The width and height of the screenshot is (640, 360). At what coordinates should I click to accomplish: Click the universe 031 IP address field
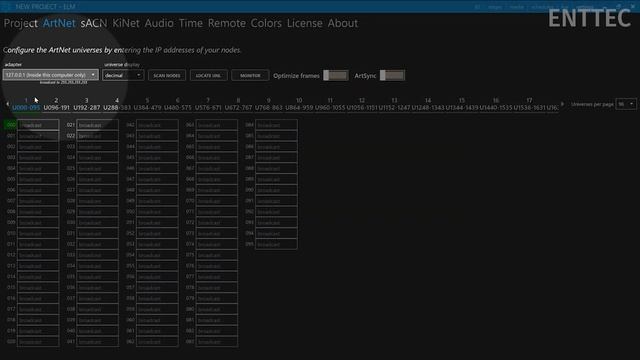(98, 233)
